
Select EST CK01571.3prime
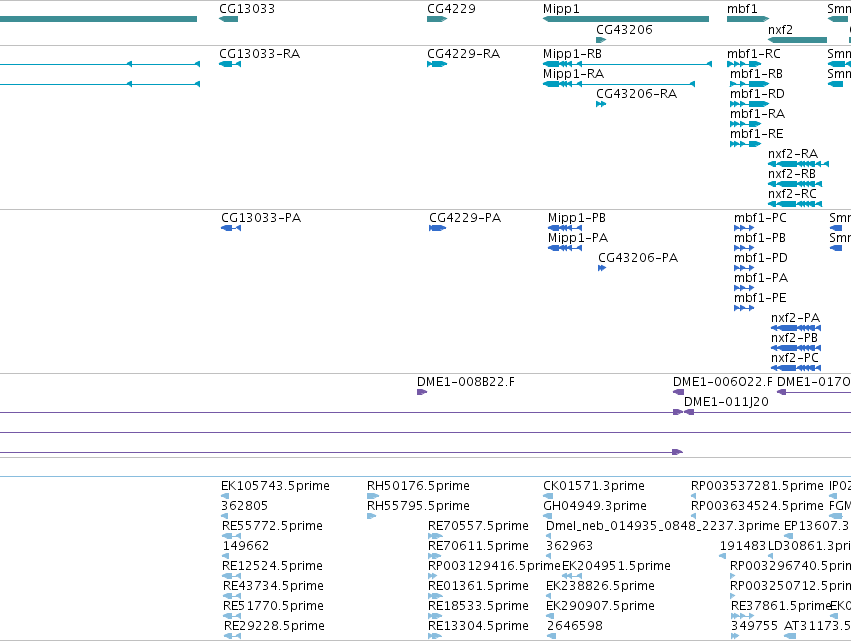(x=548, y=496)
